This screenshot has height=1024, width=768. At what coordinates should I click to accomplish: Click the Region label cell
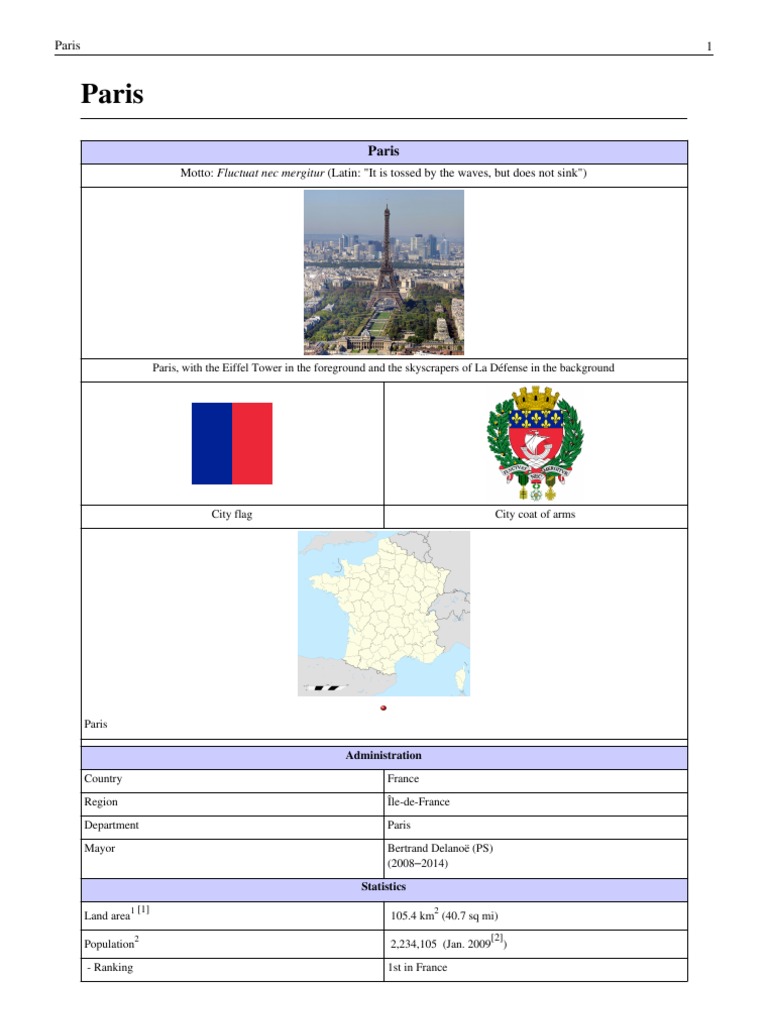click(x=232, y=803)
